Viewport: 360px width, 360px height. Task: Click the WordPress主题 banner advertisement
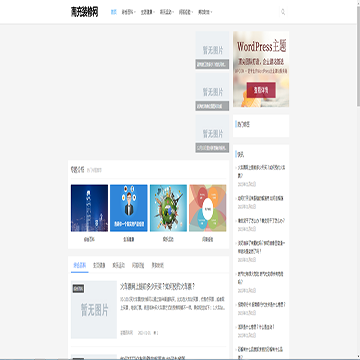click(261, 69)
